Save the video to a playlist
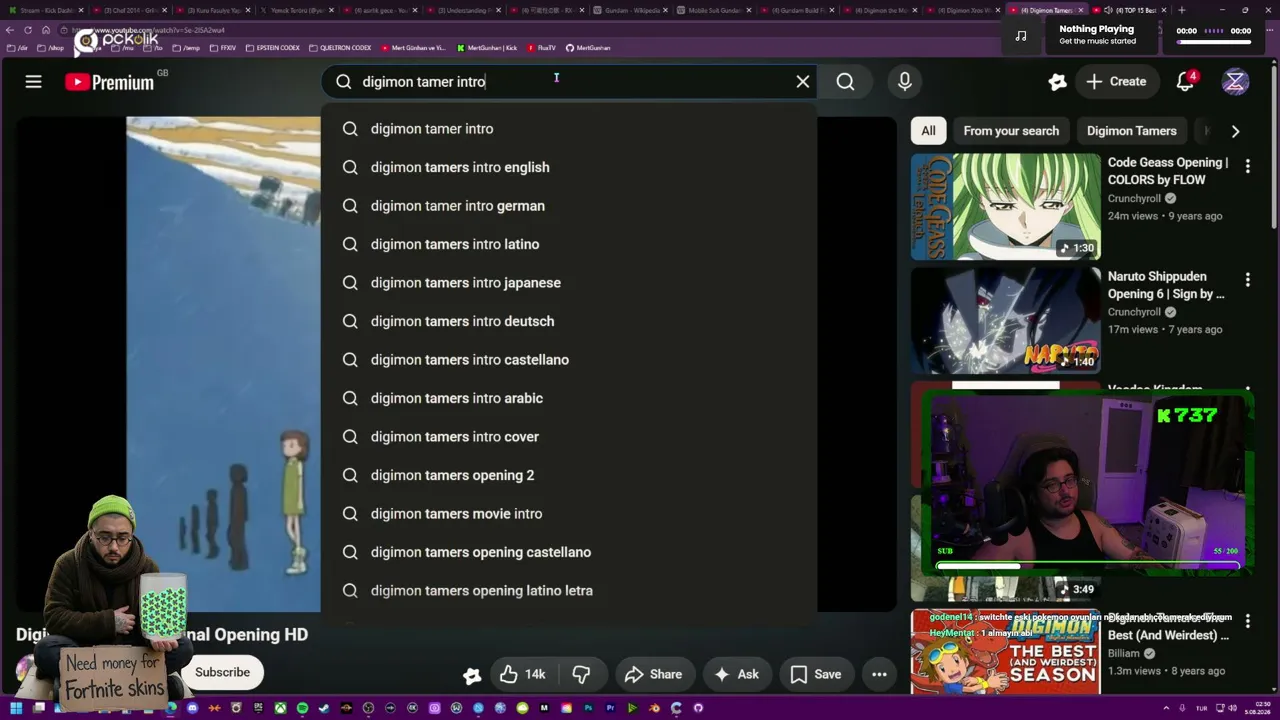Screen dimensions: 1280x720 pos(816,674)
